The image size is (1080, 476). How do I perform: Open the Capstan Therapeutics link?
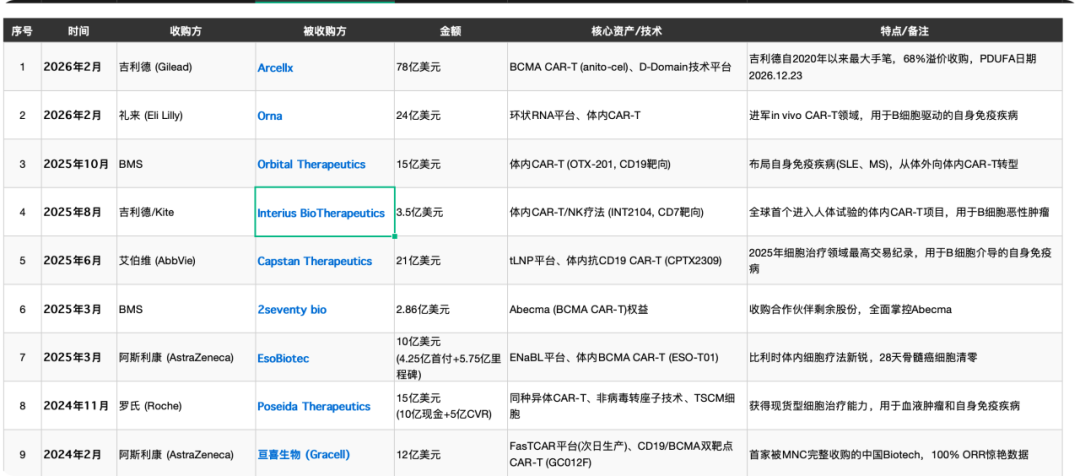[314, 261]
